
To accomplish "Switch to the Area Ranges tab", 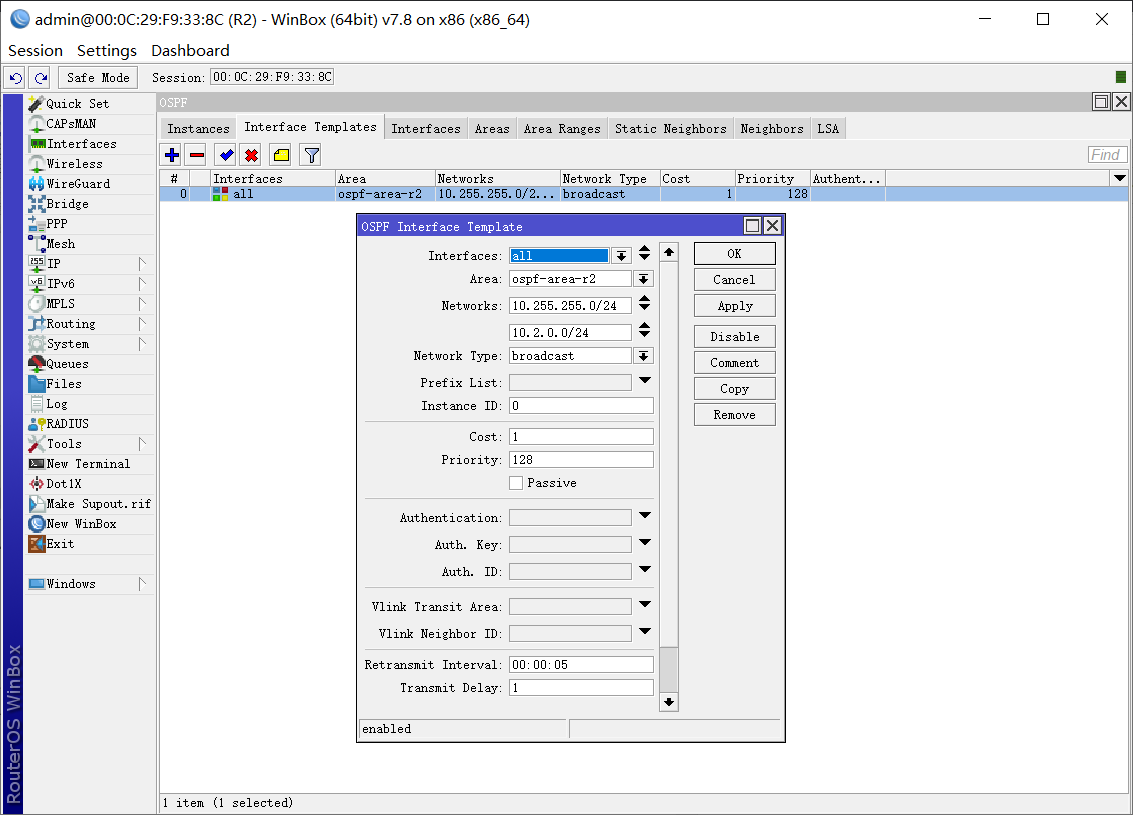I will coord(562,129).
